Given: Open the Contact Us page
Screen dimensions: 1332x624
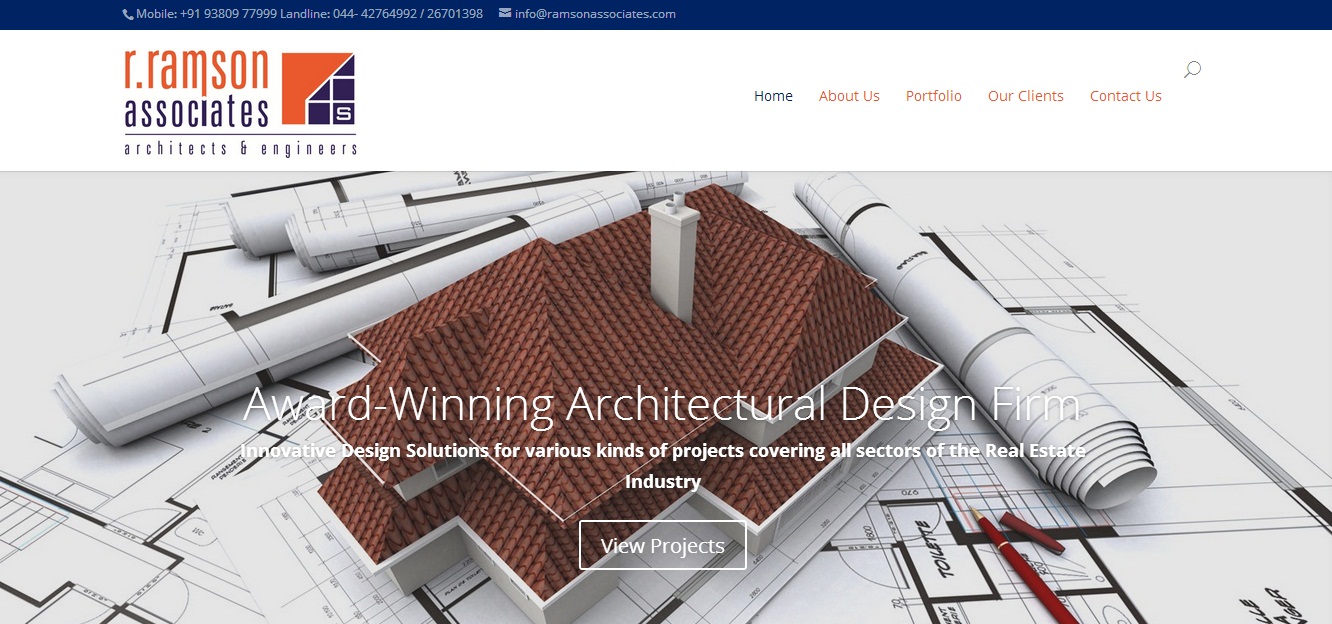Looking at the screenshot, I should pyautogui.click(x=1126, y=96).
